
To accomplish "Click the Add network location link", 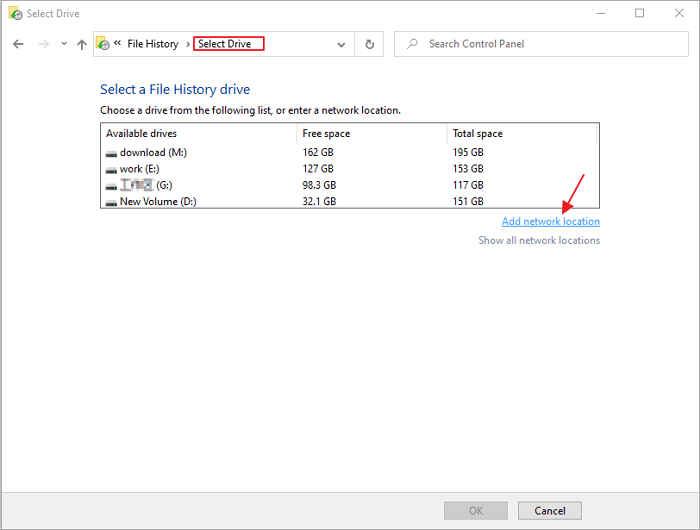I will pos(550,221).
